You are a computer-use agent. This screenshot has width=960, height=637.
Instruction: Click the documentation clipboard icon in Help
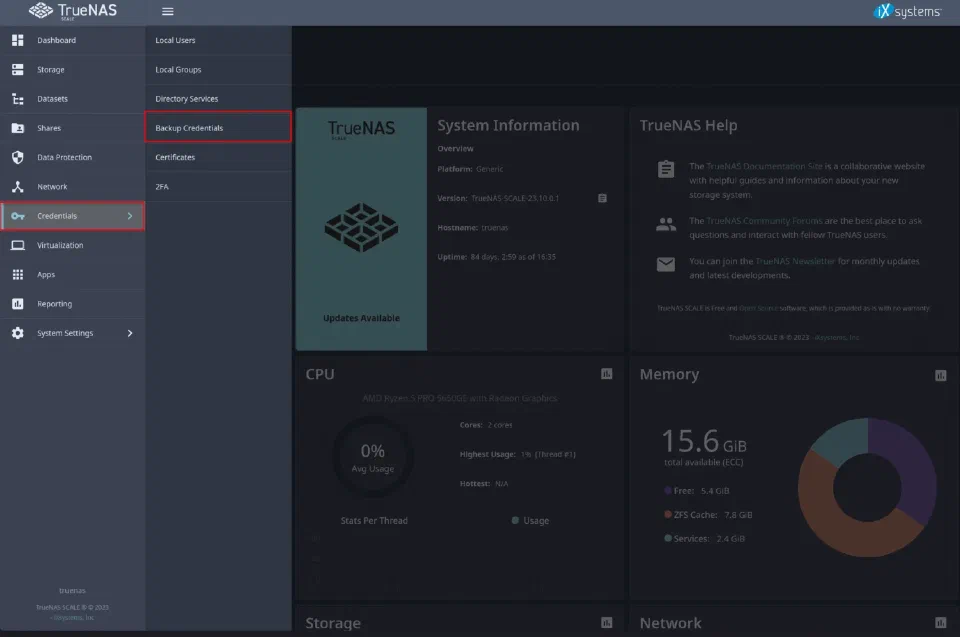[x=666, y=169]
